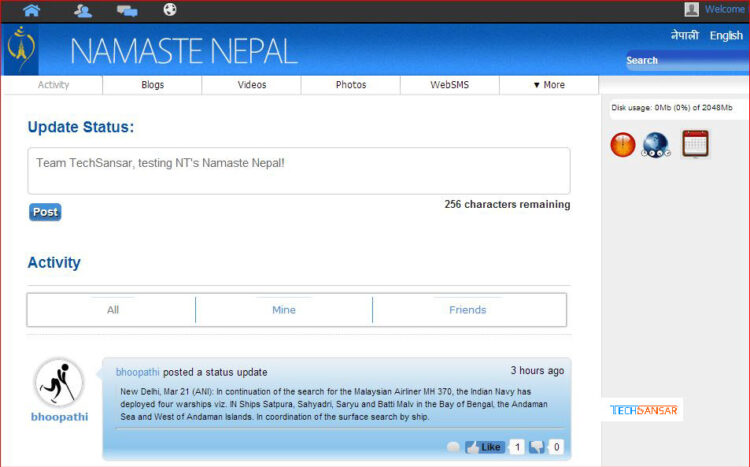Open bhoopathi's profile picture
Image resolution: width=750 pixels, height=467 pixels.
tap(59, 383)
